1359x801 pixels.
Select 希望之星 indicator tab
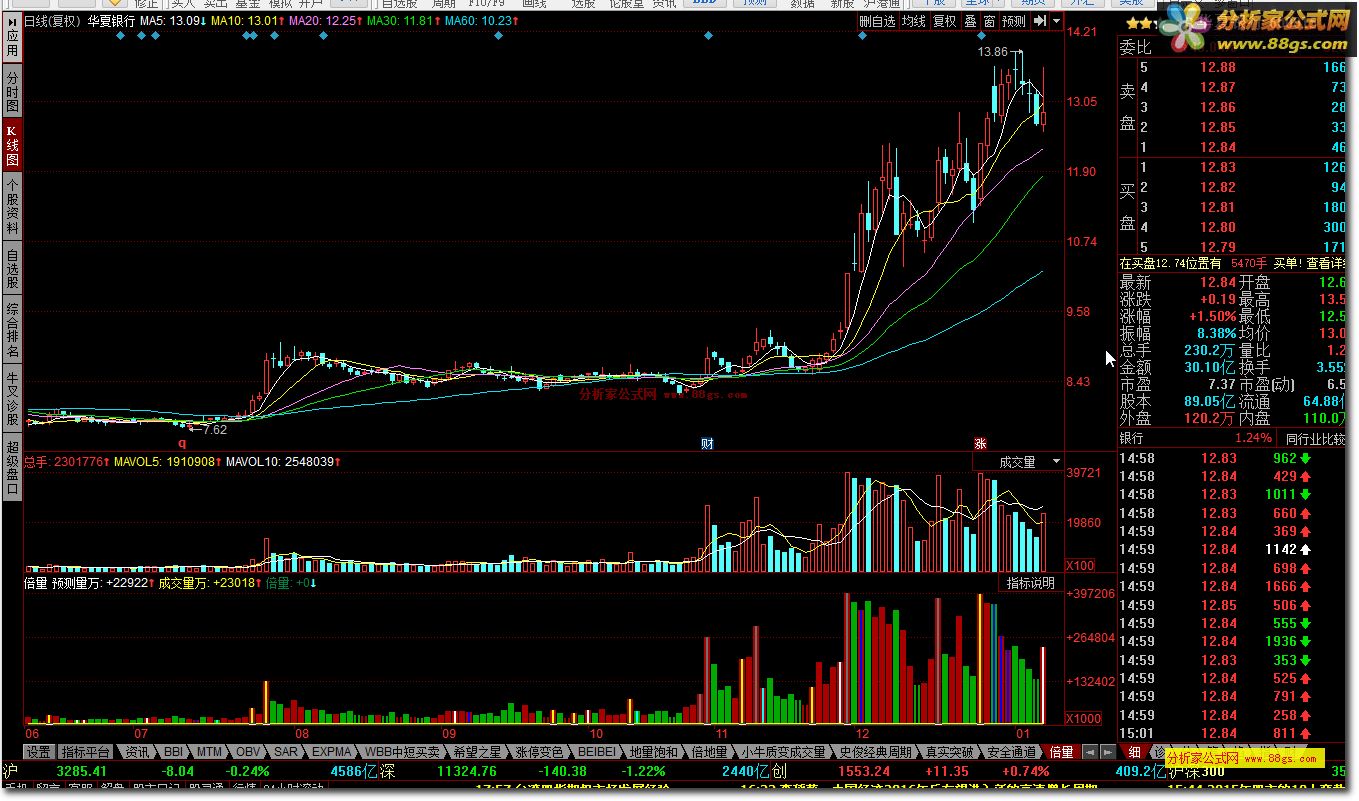477,752
